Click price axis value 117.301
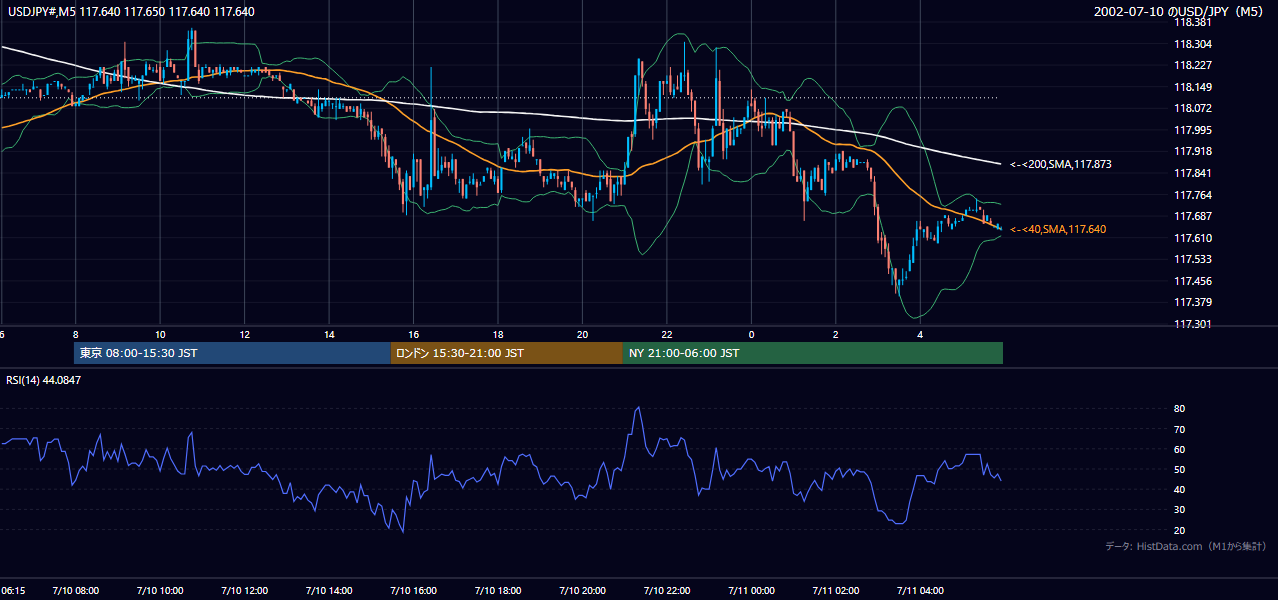The height and width of the screenshot is (600, 1278). coord(1192,324)
